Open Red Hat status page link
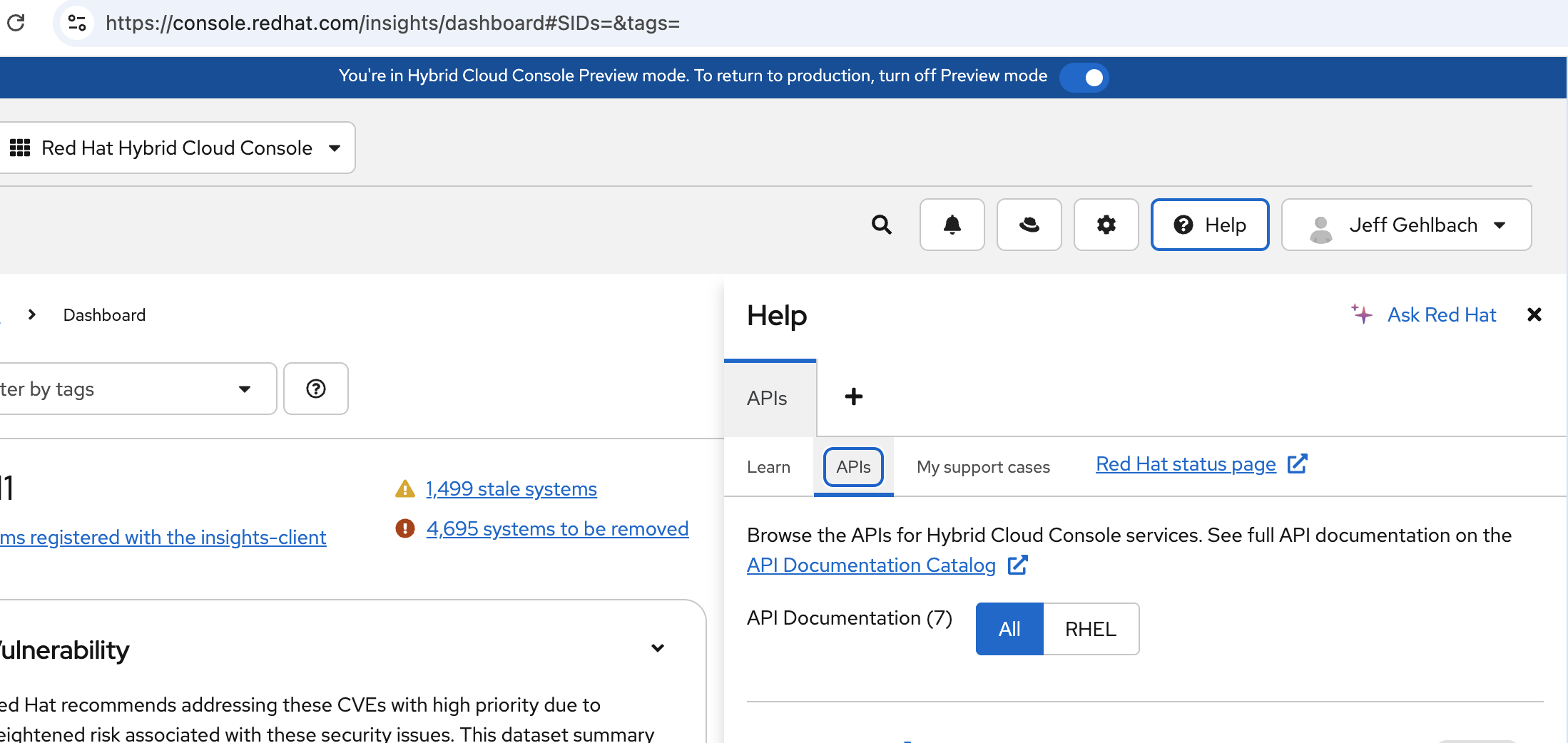This screenshot has width=1568, height=743. click(x=1186, y=464)
